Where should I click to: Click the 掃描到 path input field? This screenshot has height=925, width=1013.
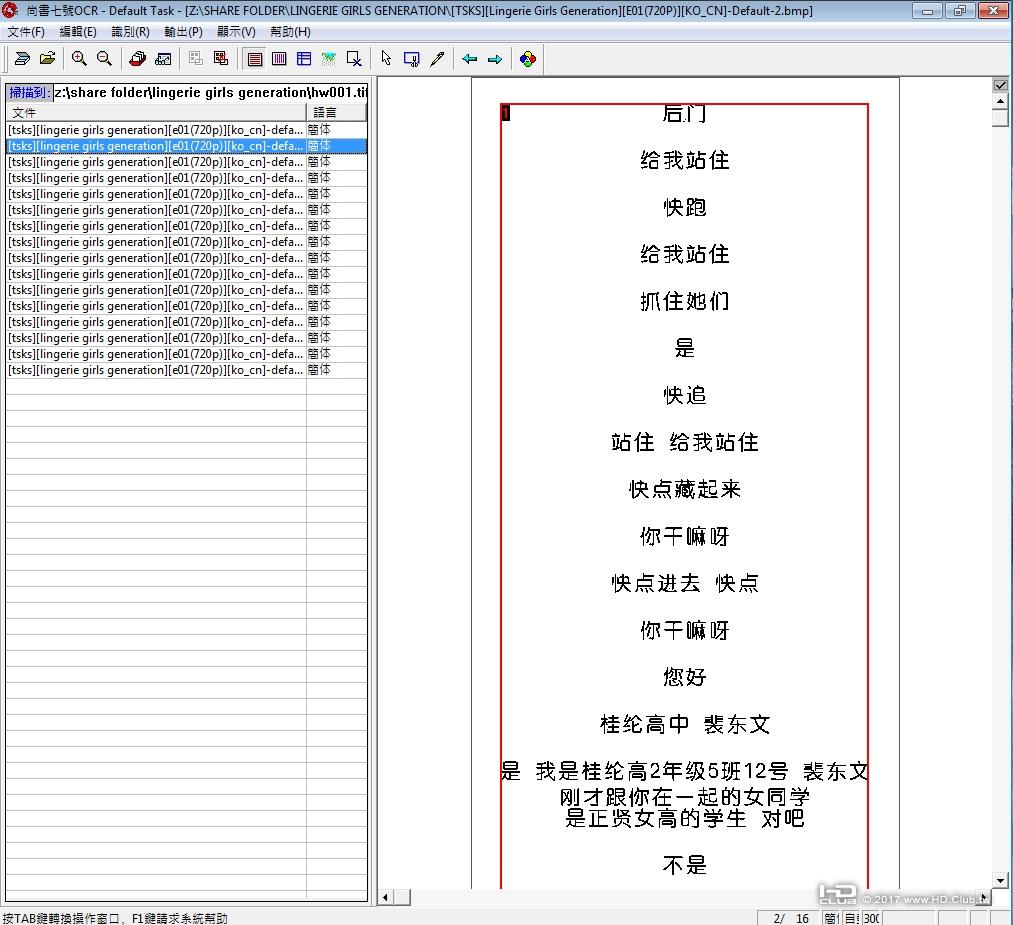(210, 92)
